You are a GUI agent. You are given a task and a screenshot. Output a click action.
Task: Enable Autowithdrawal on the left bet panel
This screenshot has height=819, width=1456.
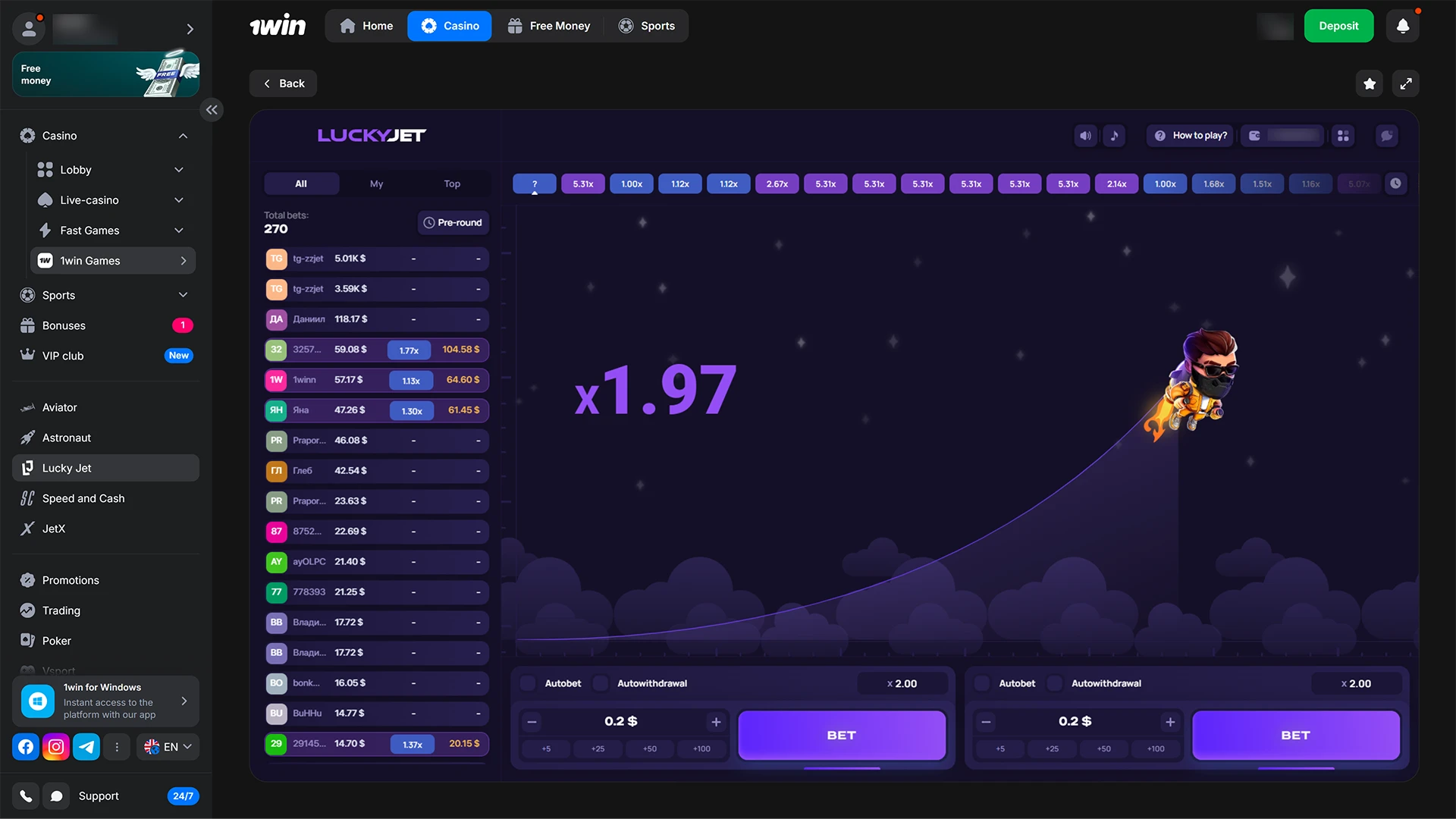coord(601,683)
